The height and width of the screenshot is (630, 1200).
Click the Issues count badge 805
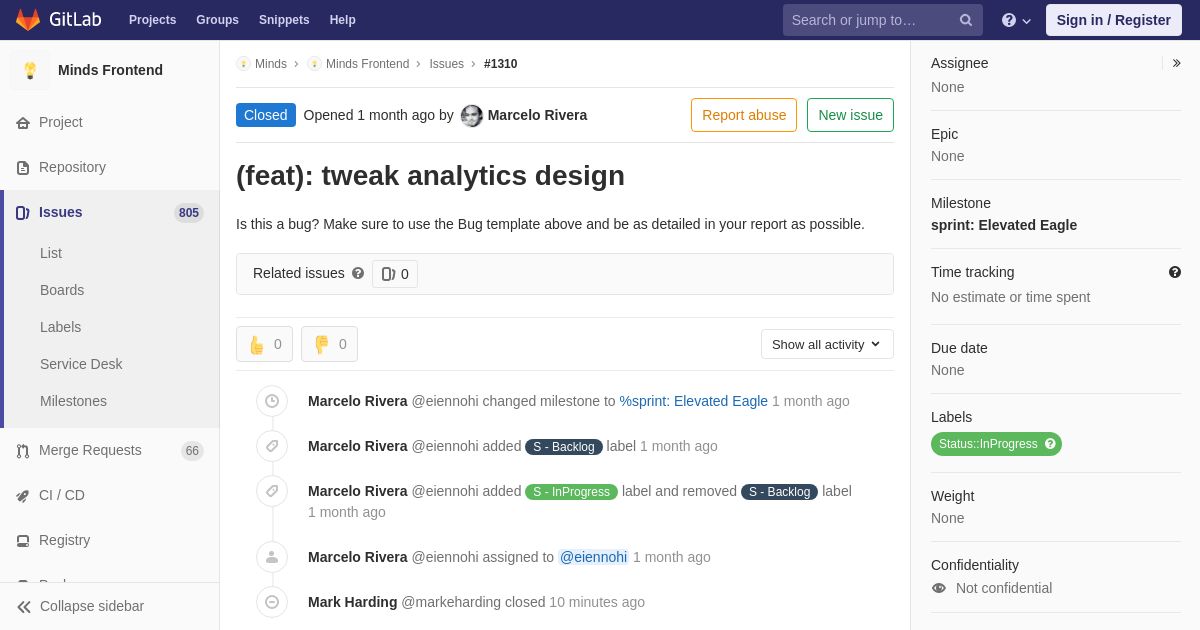click(189, 213)
